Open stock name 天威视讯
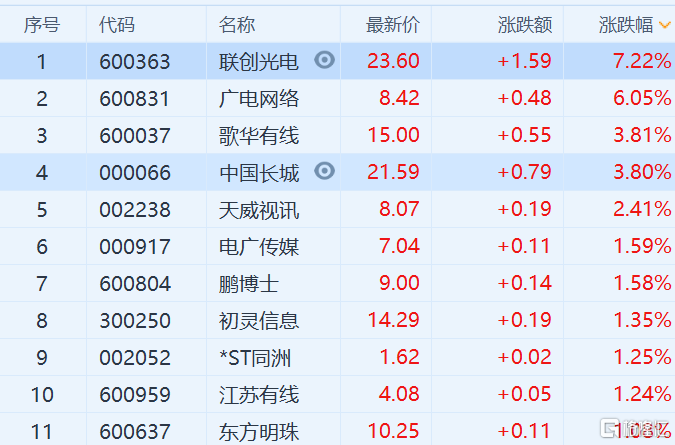Image resolution: width=675 pixels, height=445 pixels. pyautogui.click(x=259, y=210)
